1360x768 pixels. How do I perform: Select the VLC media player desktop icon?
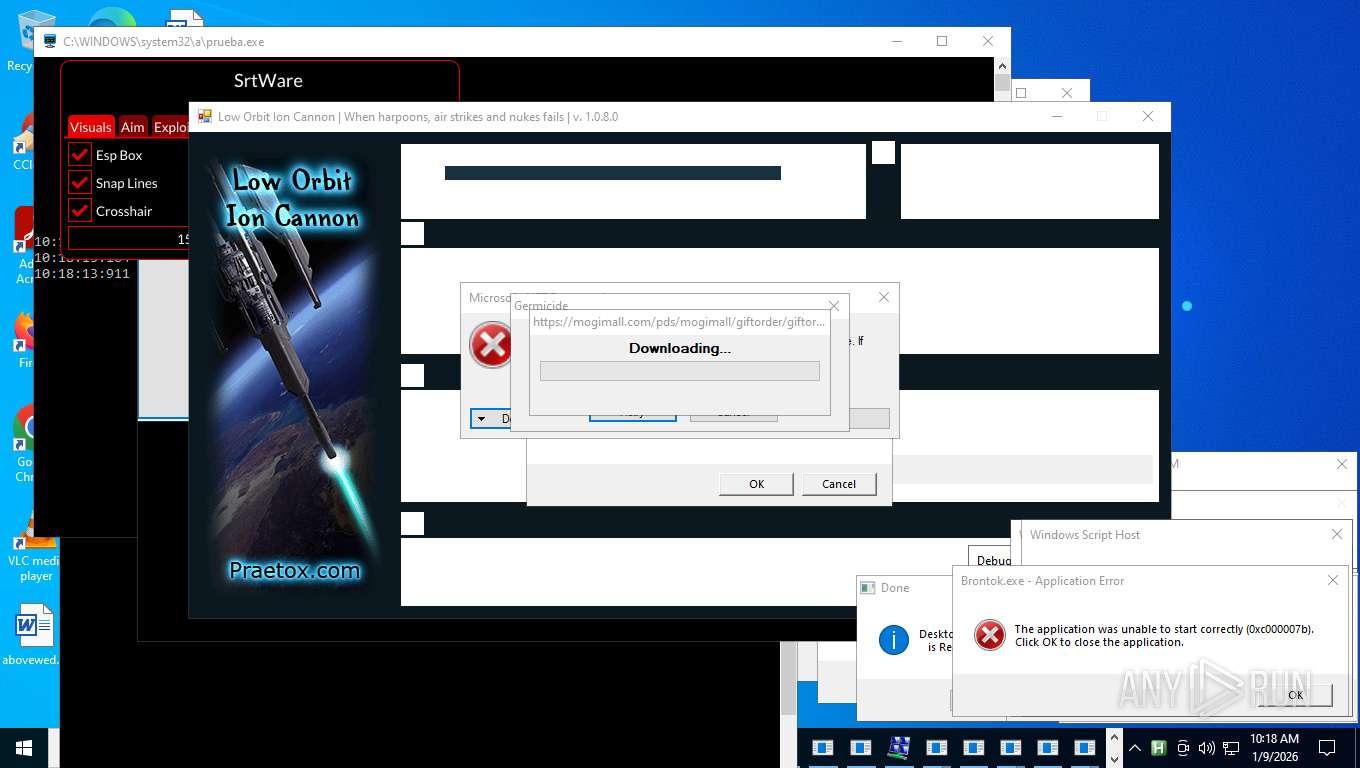tap(36, 552)
